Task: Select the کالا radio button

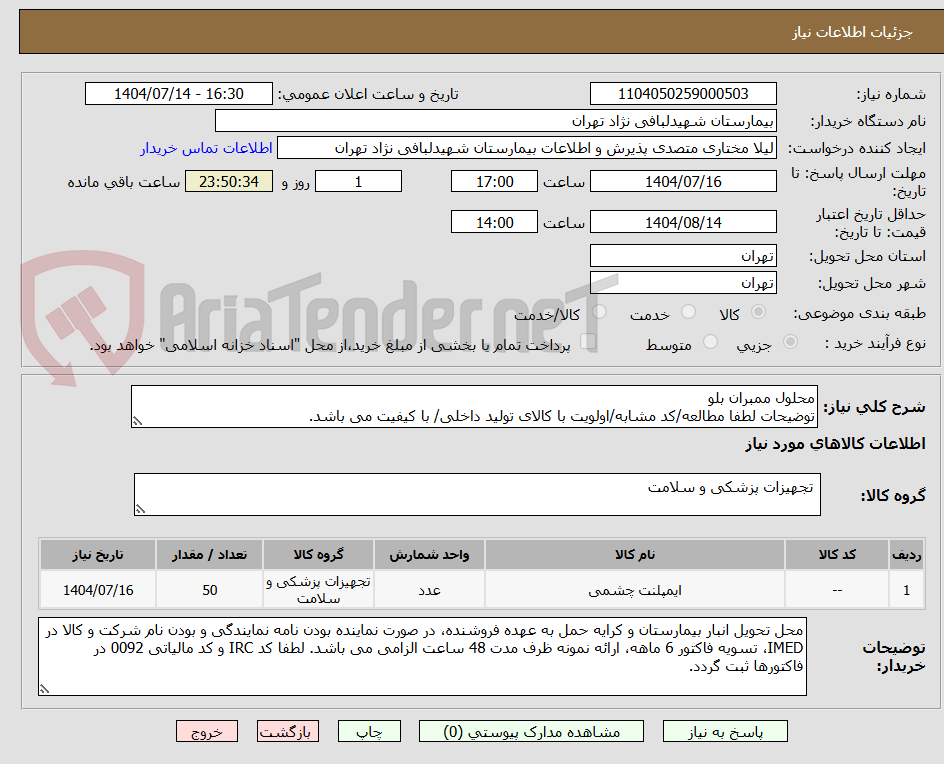Action: pos(758,312)
